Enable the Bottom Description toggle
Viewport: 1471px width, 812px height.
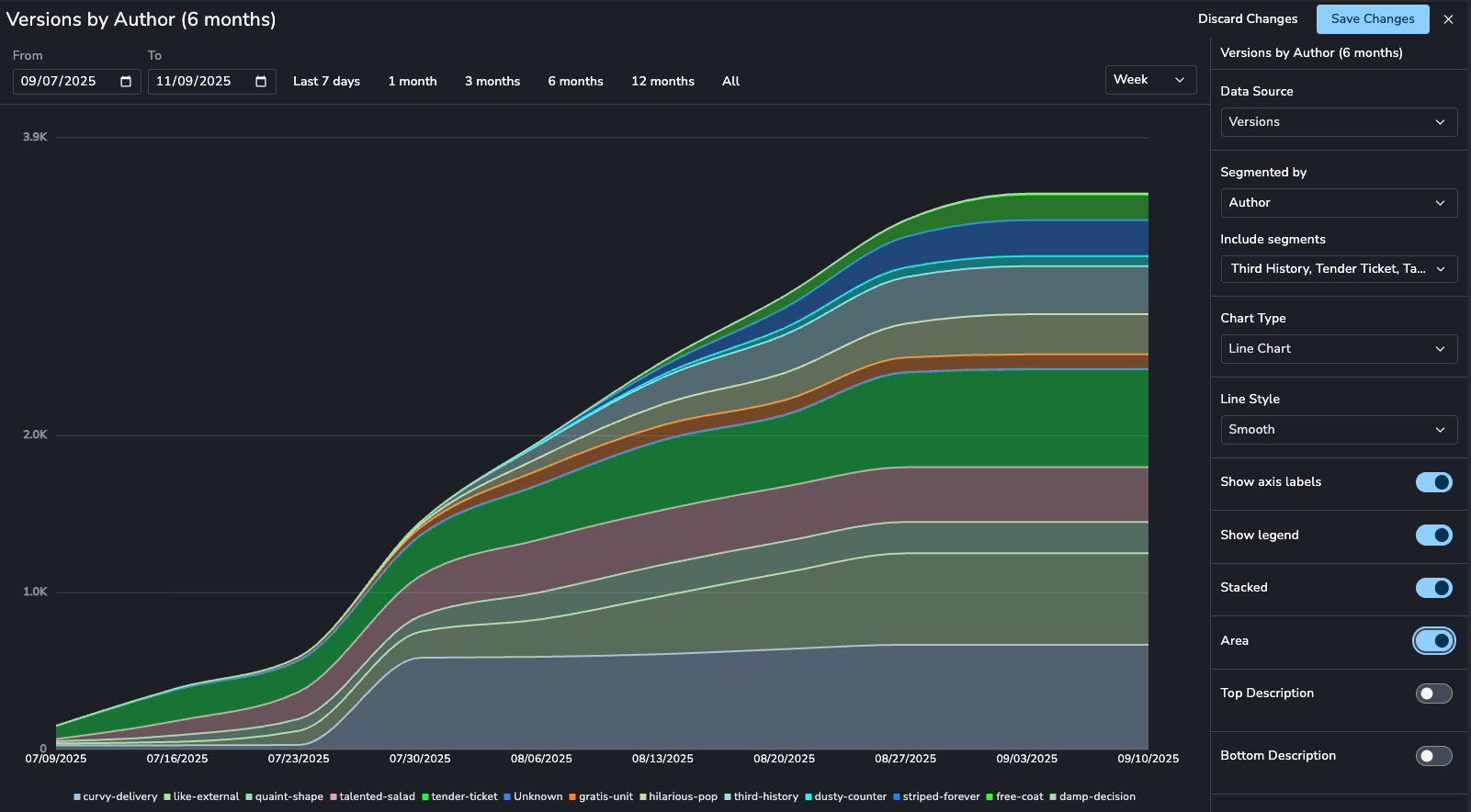pyautogui.click(x=1433, y=756)
